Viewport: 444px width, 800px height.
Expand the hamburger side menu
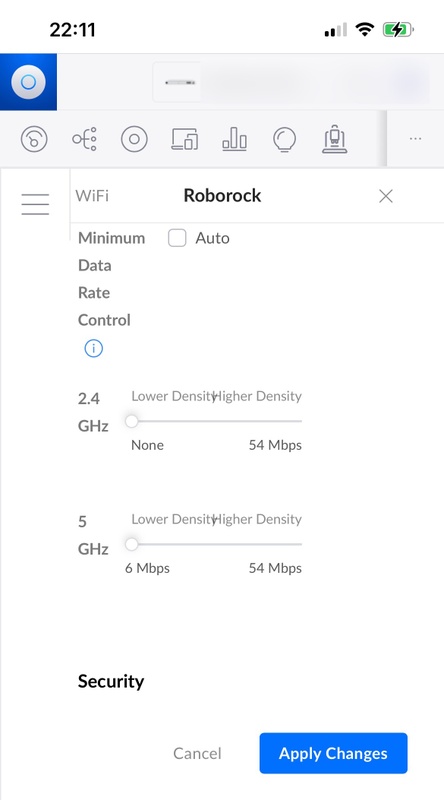tap(35, 204)
